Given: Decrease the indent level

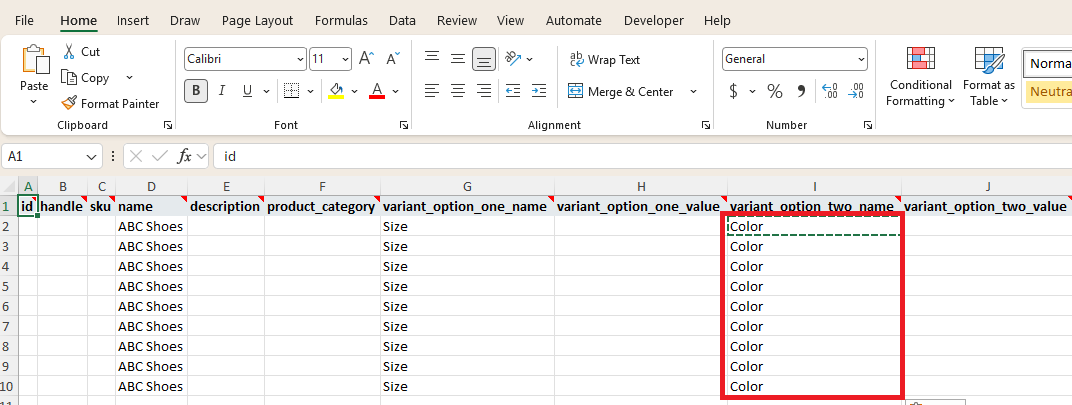Looking at the screenshot, I should tap(513, 90).
